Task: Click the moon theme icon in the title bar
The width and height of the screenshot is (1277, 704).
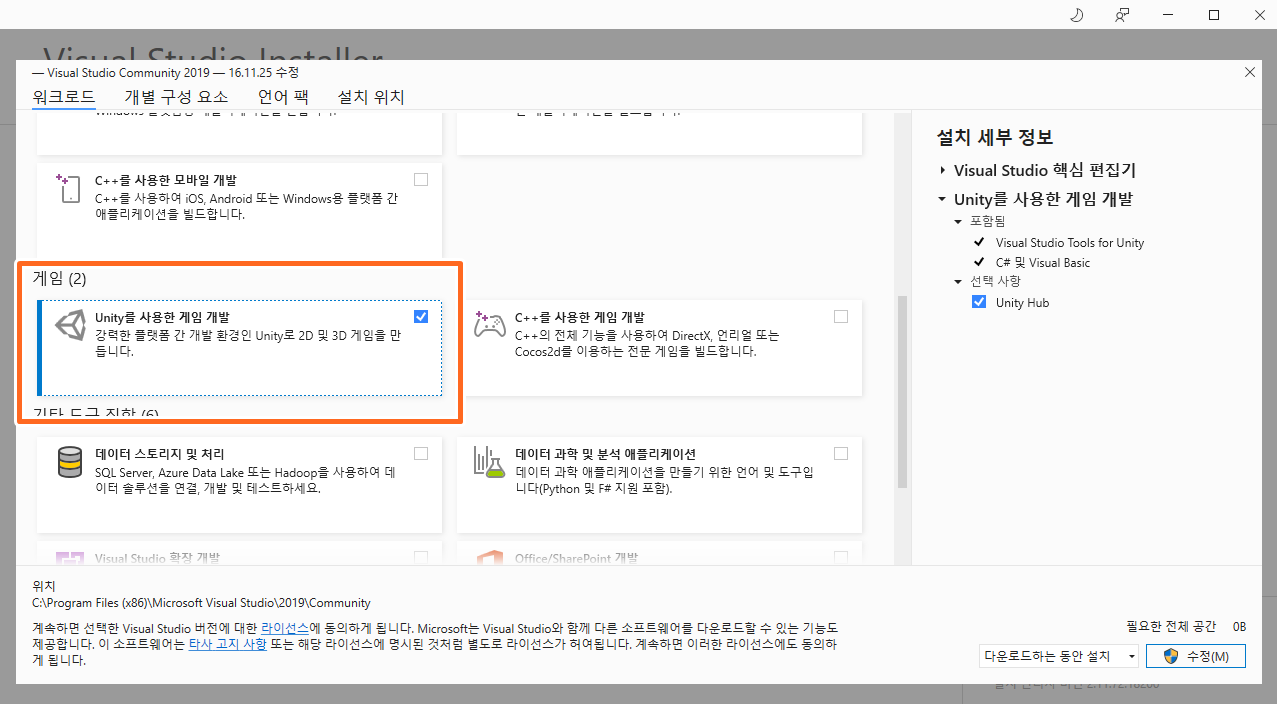Action: pyautogui.click(x=1077, y=15)
